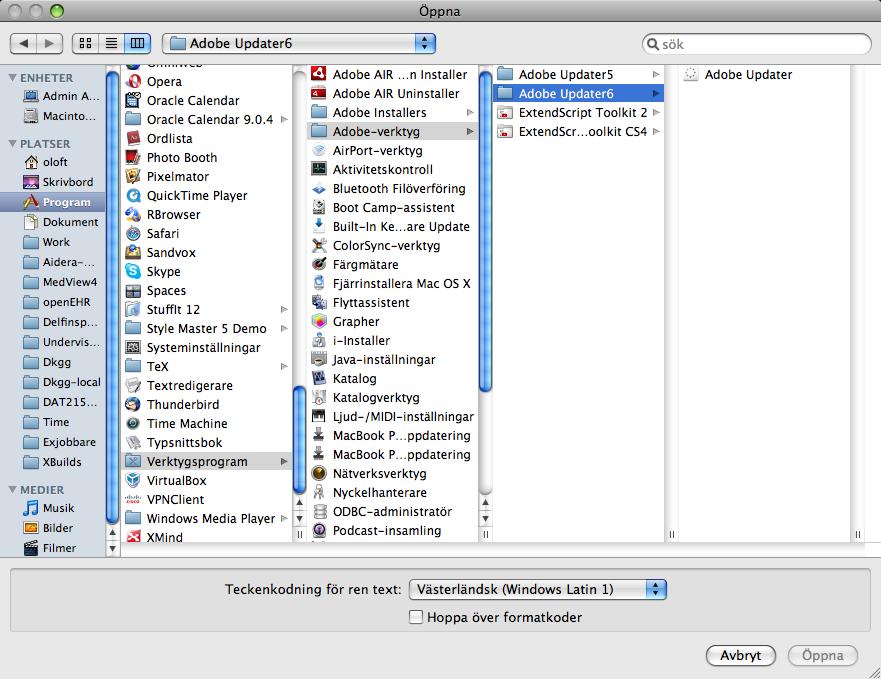Image resolution: width=881 pixels, height=679 pixels.
Task: Enable Hoppa över formatkoder checkbox
Action: [x=416, y=617]
